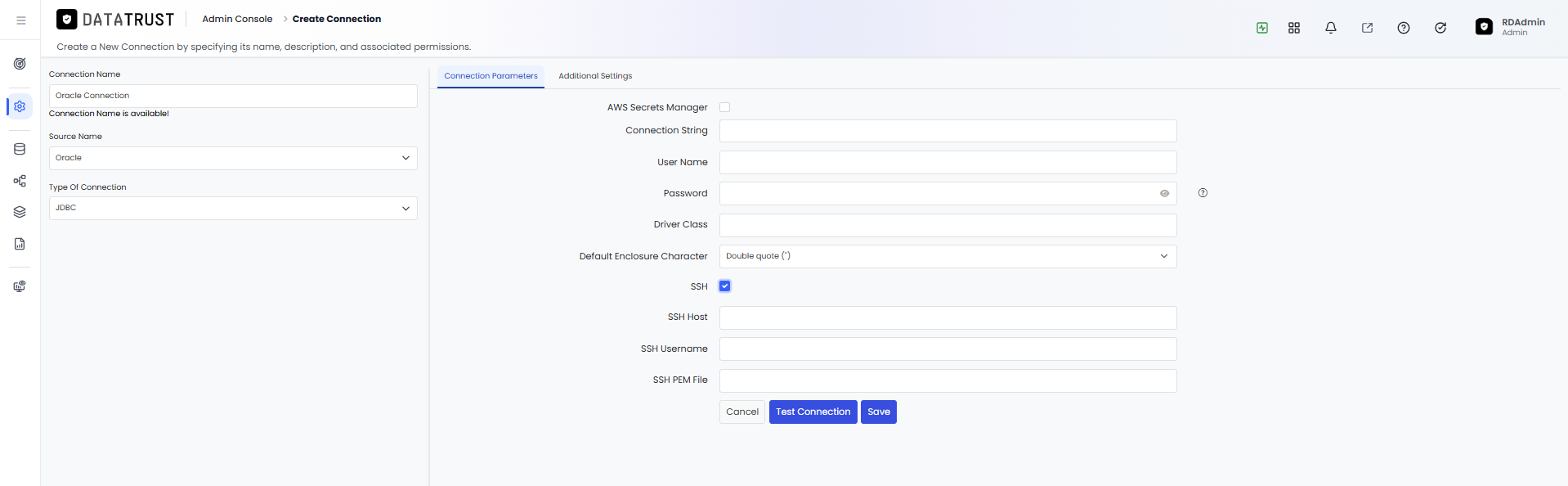
Task: Click the RDAdmin avatar icon
Action: [x=1484, y=27]
